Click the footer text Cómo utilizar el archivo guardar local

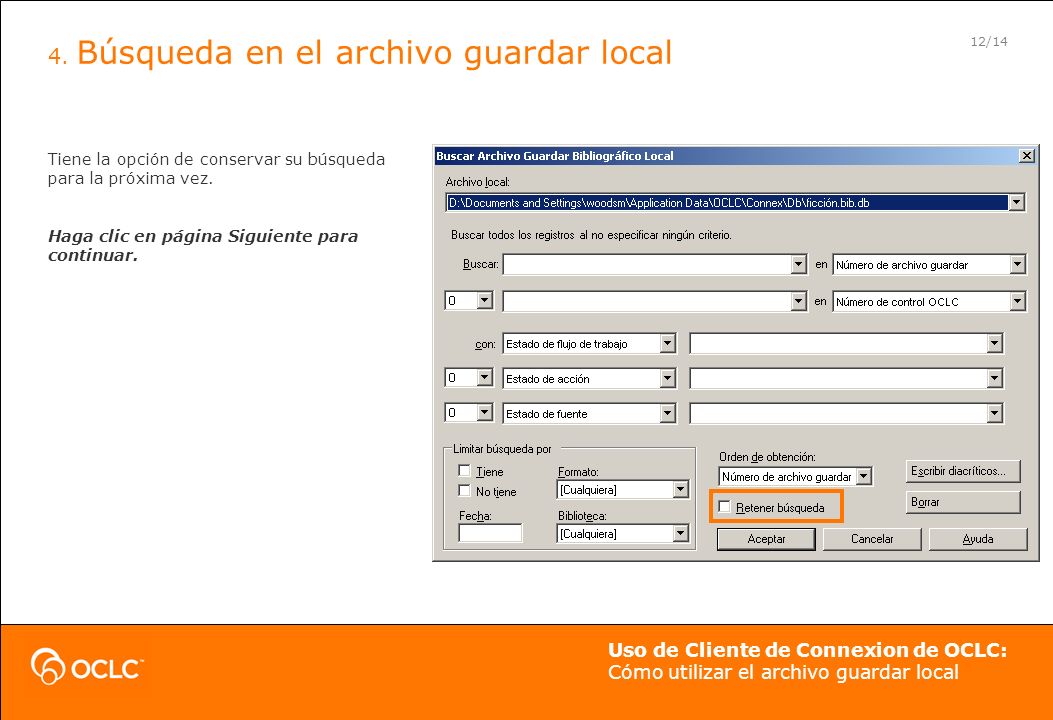[783, 672]
